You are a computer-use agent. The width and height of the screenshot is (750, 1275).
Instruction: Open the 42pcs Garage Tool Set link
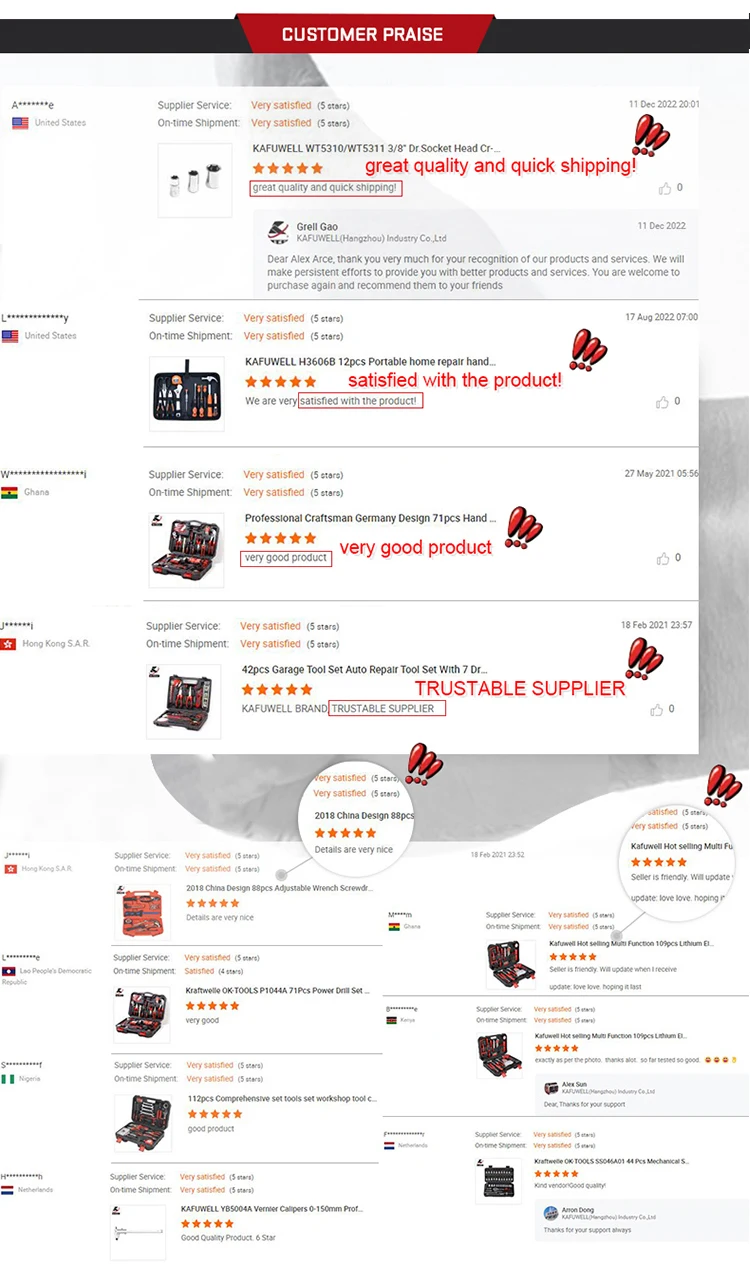365,669
